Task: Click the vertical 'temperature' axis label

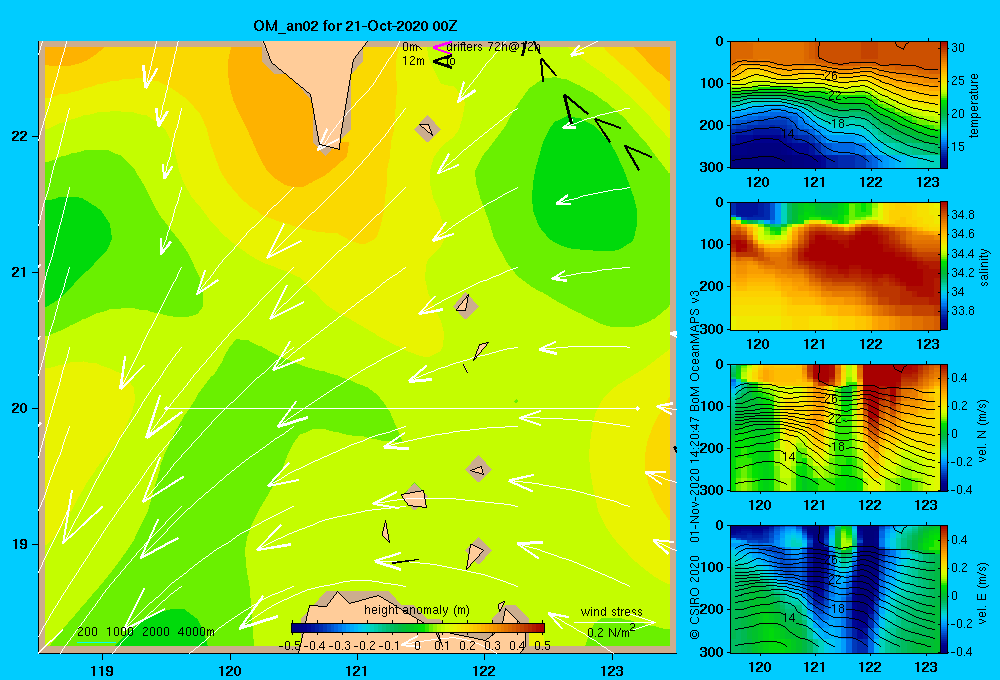Action: click(x=974, y=105)
